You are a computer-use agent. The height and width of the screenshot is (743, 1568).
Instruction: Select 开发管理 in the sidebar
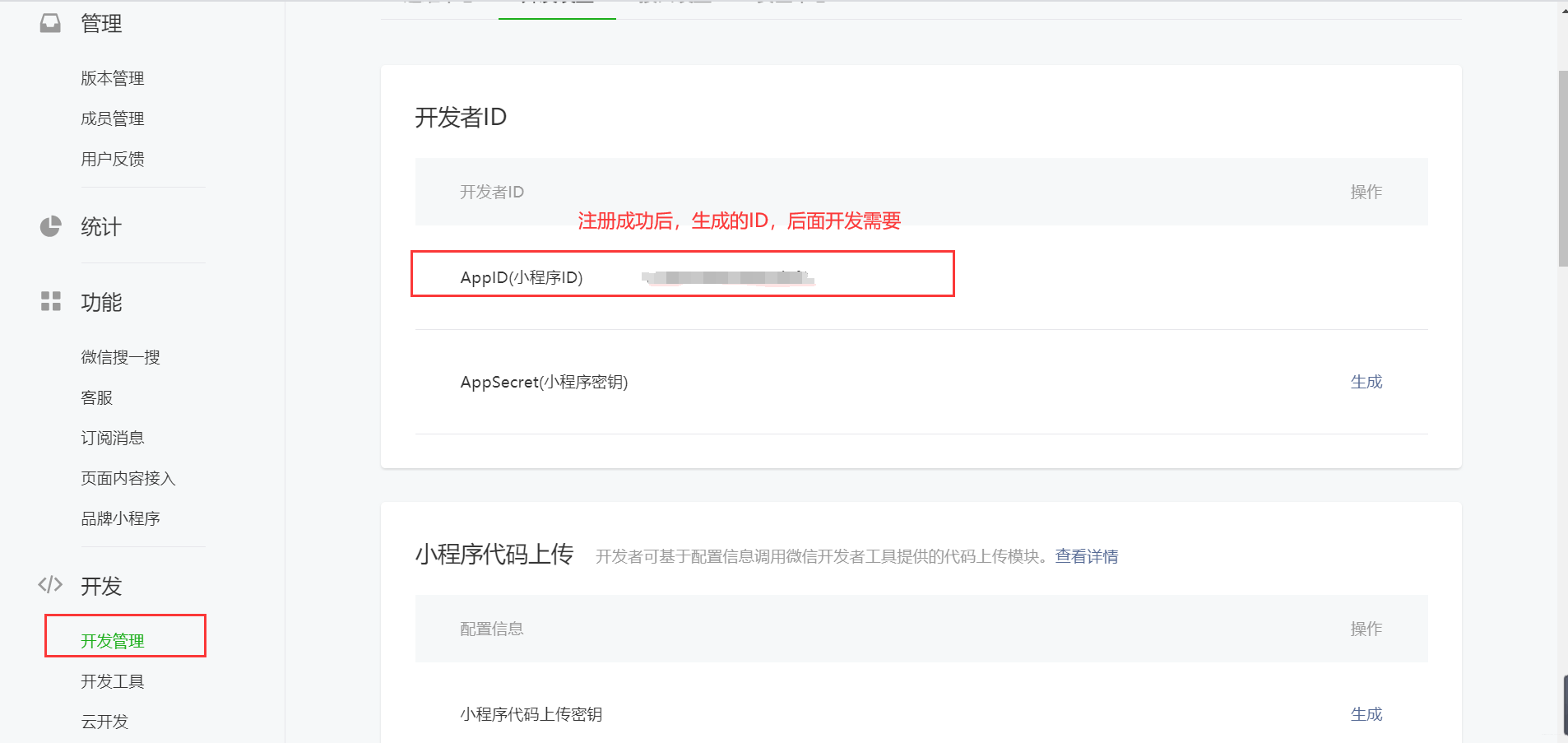point(113,641)
